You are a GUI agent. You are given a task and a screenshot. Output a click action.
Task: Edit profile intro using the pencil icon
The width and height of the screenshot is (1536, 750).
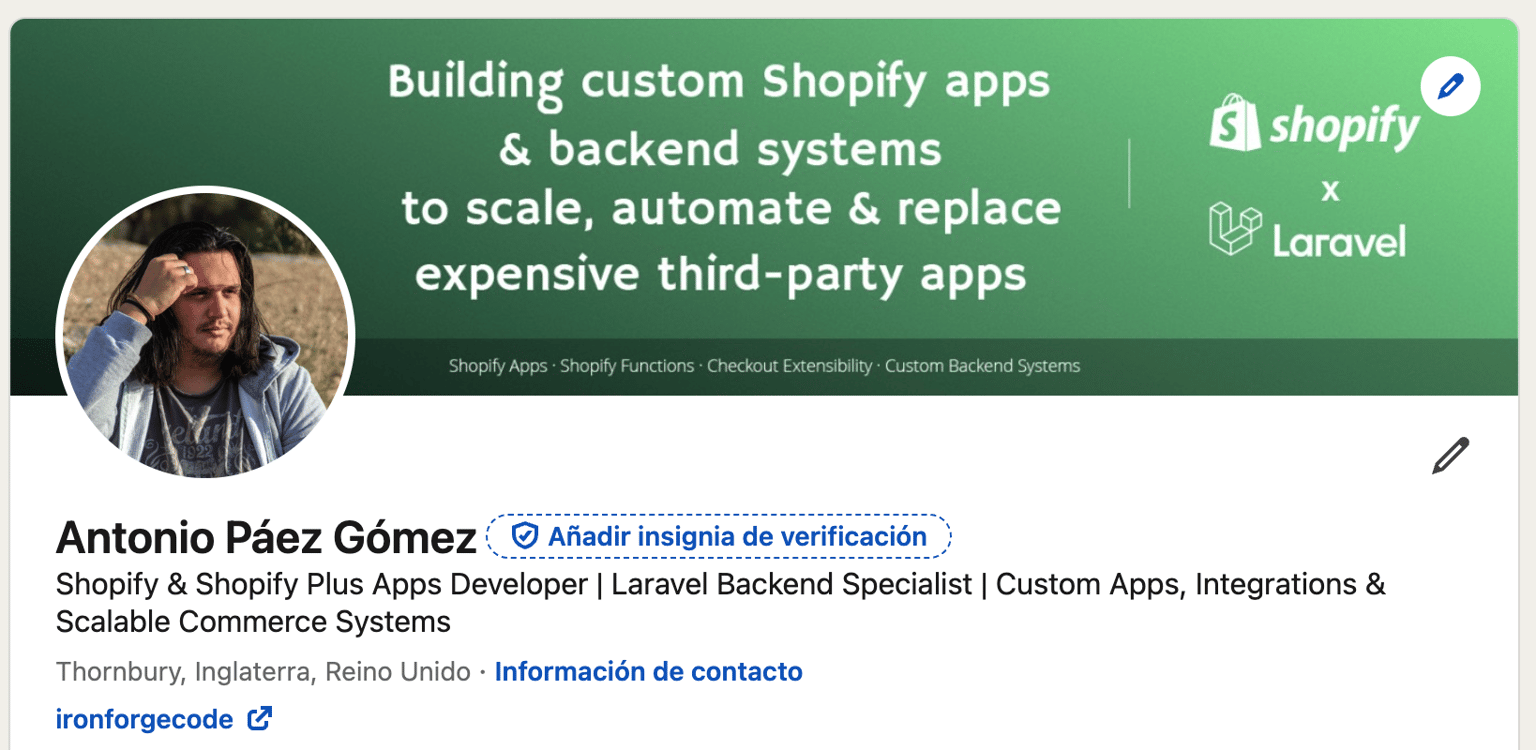coord(1450,455)
